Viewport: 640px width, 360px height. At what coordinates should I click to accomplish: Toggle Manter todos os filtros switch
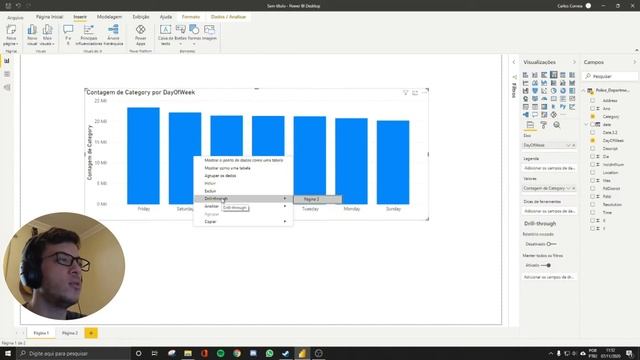point(546,265)
